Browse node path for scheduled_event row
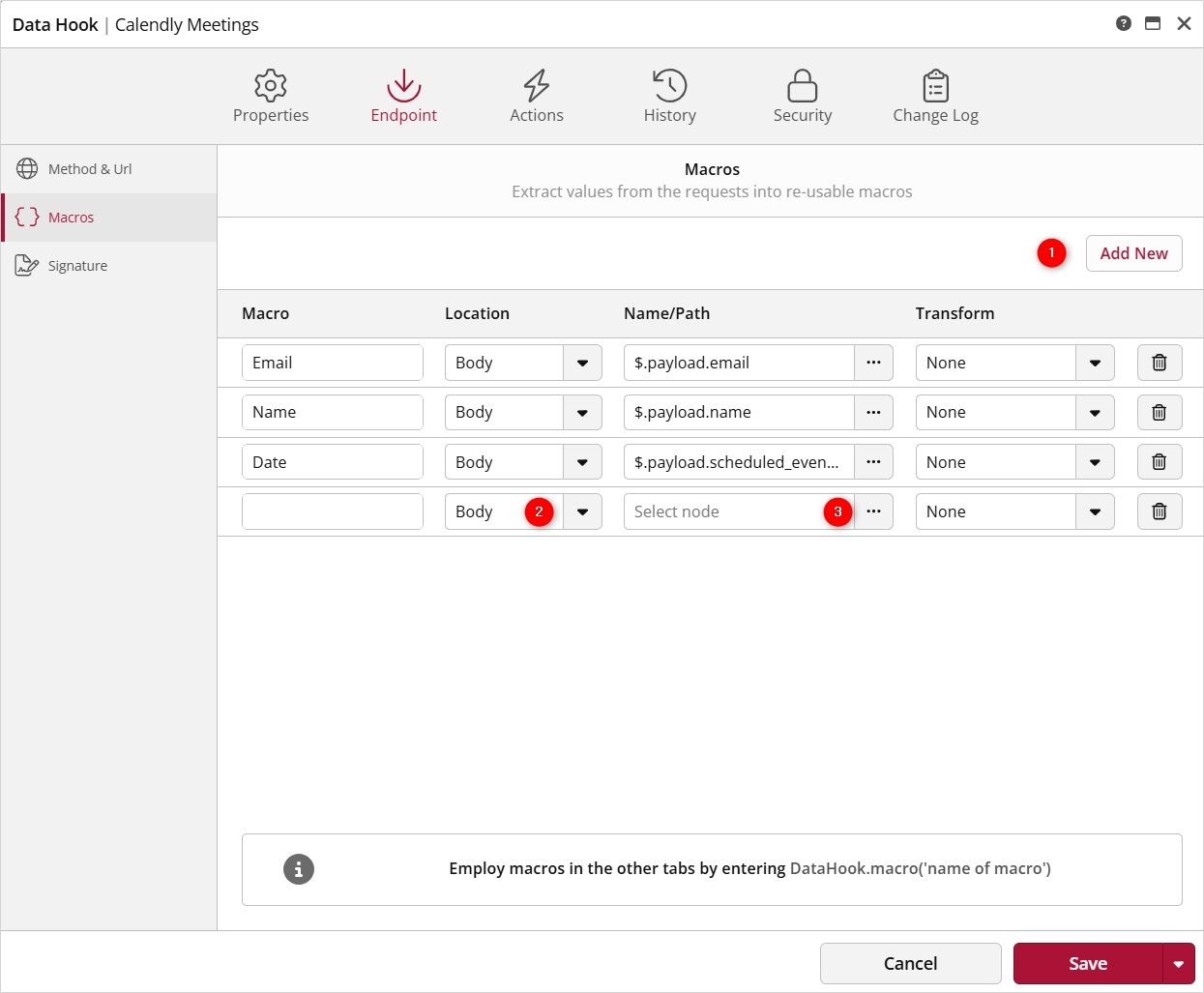1204x993 pixels. tap(873, 462)
